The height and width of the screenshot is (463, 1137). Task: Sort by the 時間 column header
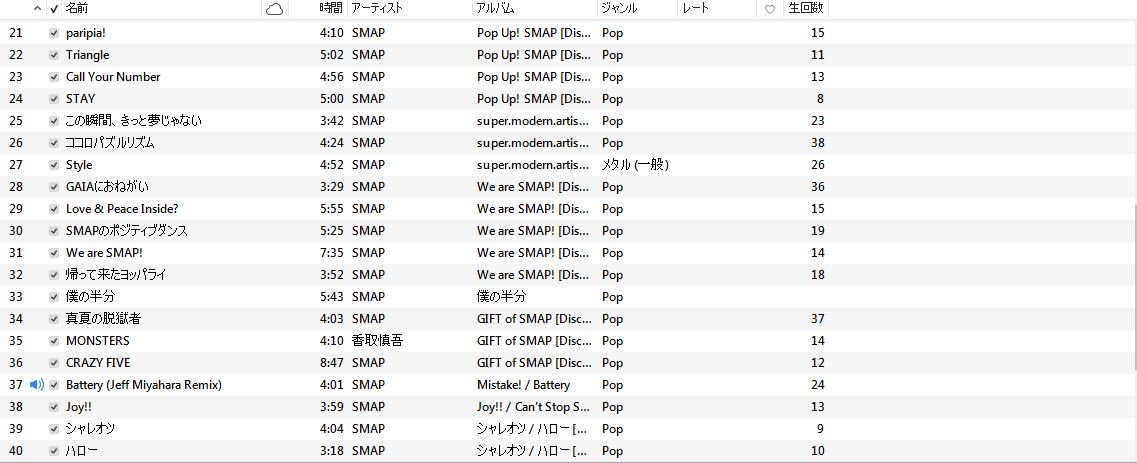pos(331,9)
